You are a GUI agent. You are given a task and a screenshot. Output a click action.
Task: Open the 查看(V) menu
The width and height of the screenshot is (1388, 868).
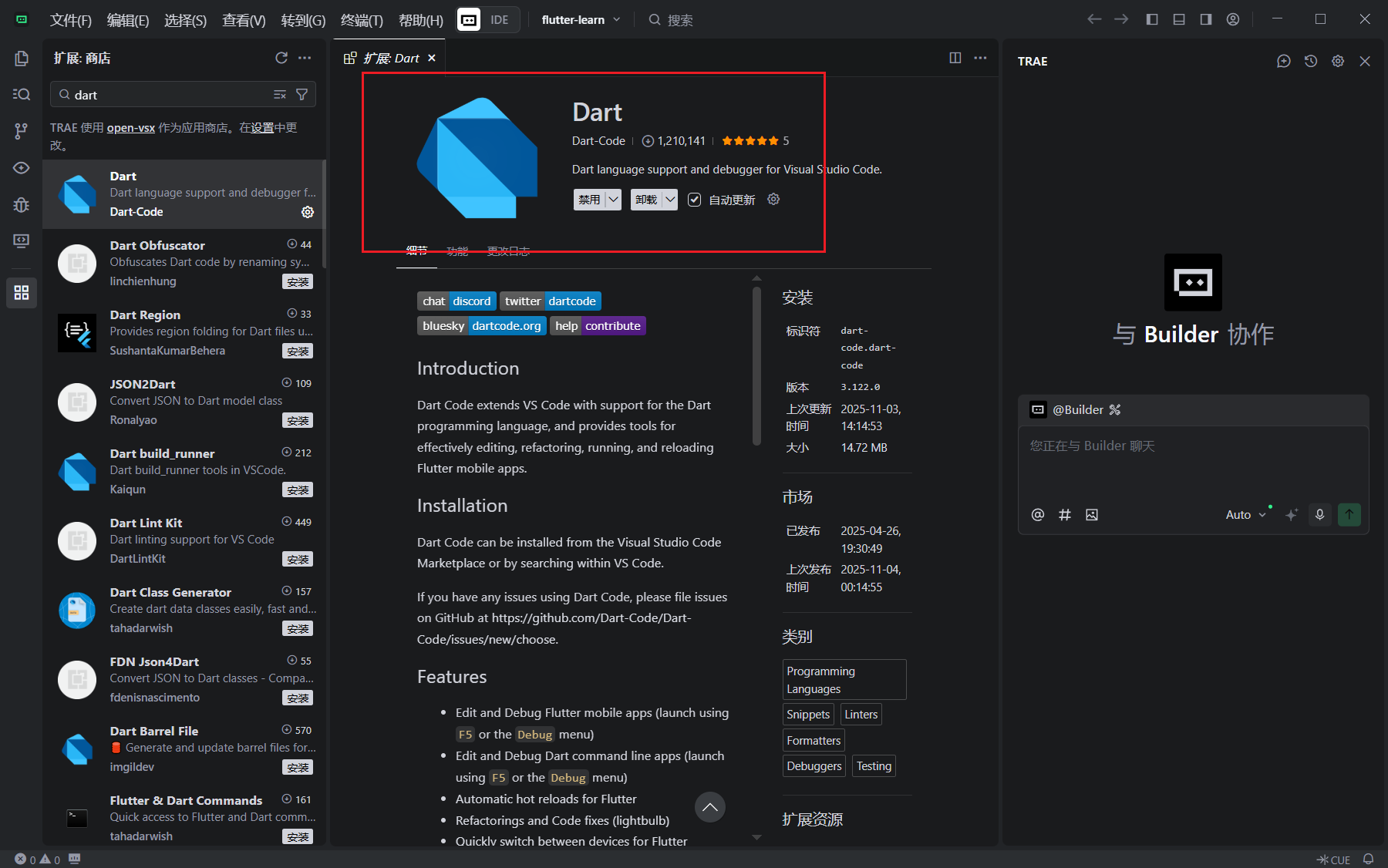pos(244,20)
